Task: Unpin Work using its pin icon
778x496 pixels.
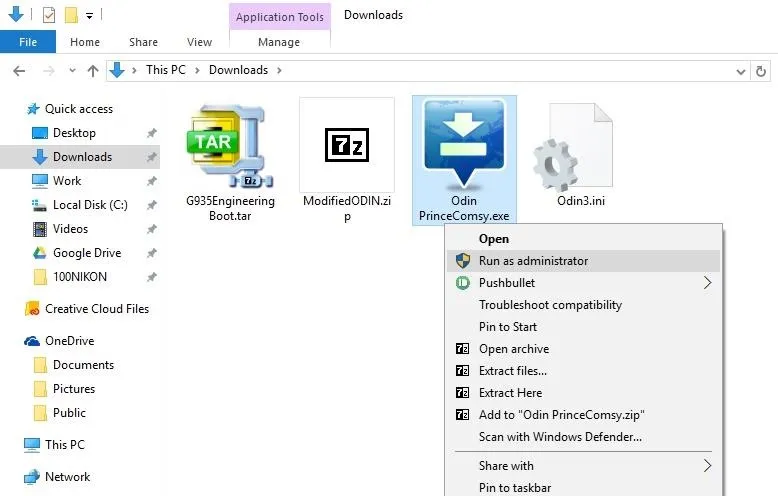Action: click(x=152, y=181)
